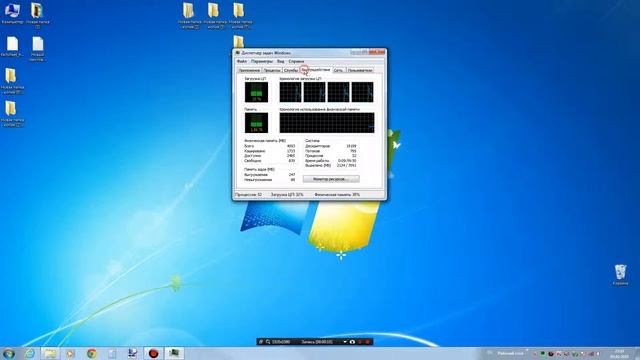The image size is (640, 360).
Task: Click the status bar process count entry
Action: click(249, 195)
